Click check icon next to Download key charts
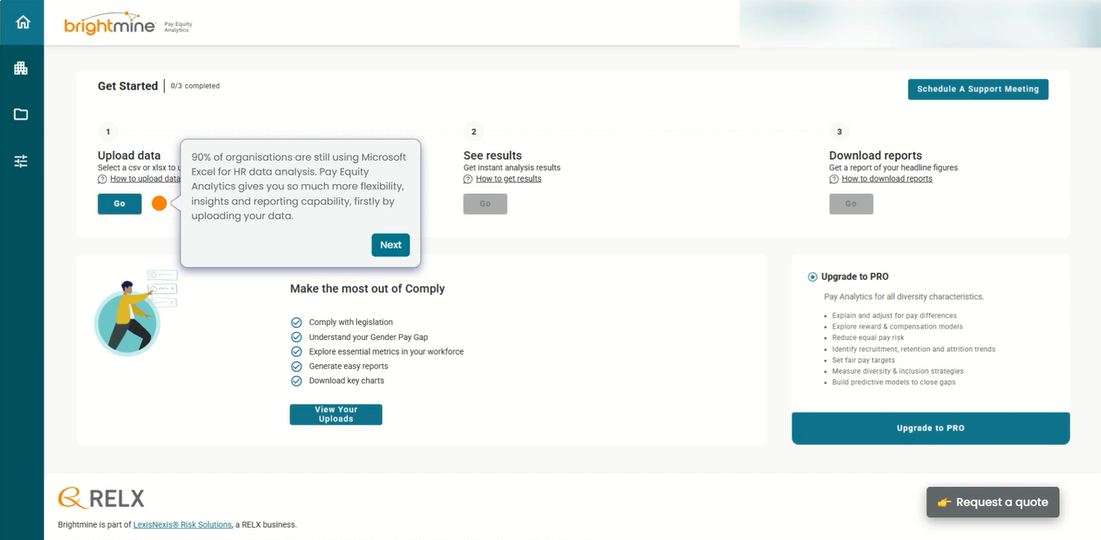Screen dimensions: 1101x540 coord(296,381)
